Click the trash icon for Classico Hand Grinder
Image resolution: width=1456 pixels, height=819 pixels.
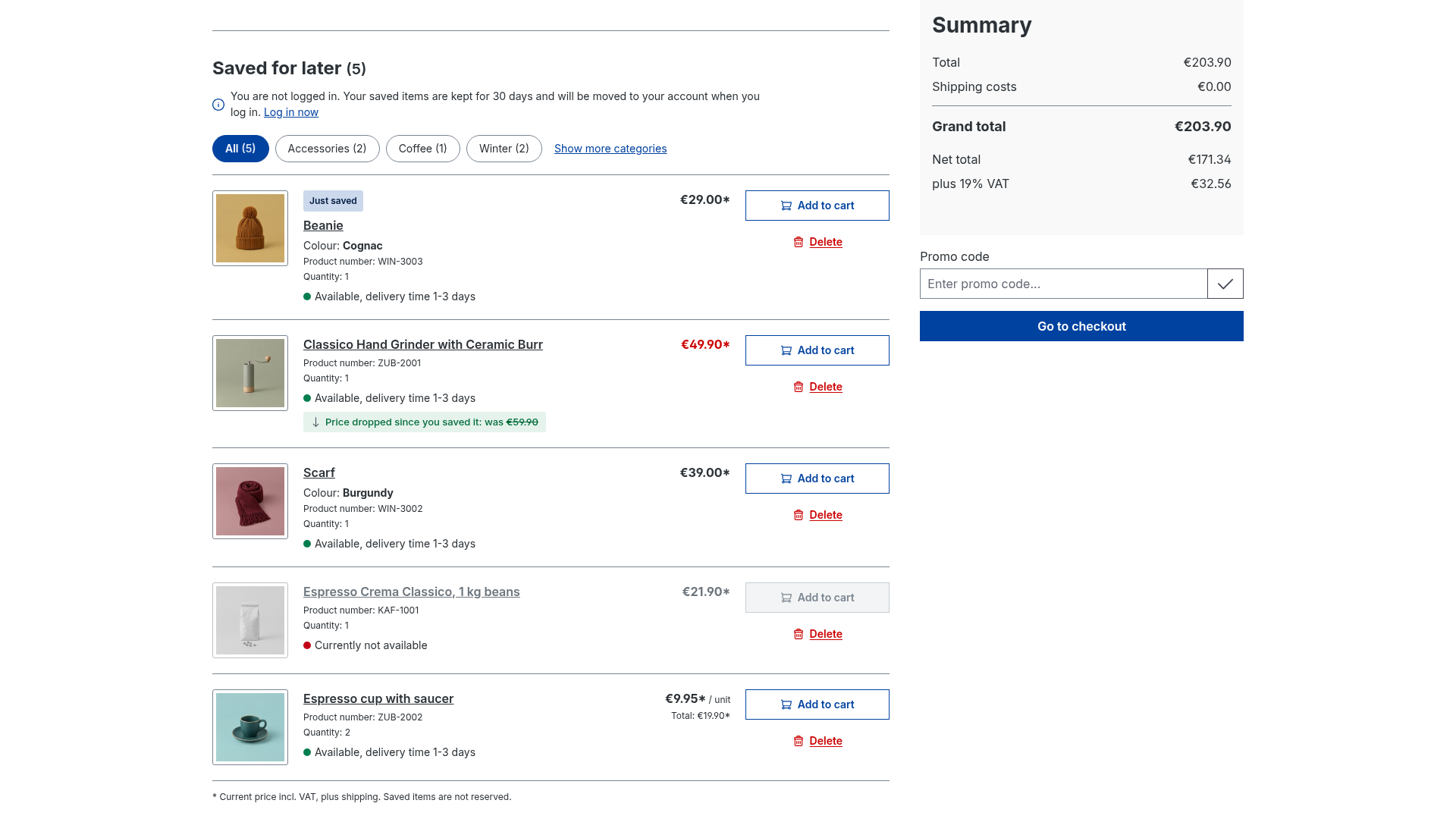click(x=799, y=387)
